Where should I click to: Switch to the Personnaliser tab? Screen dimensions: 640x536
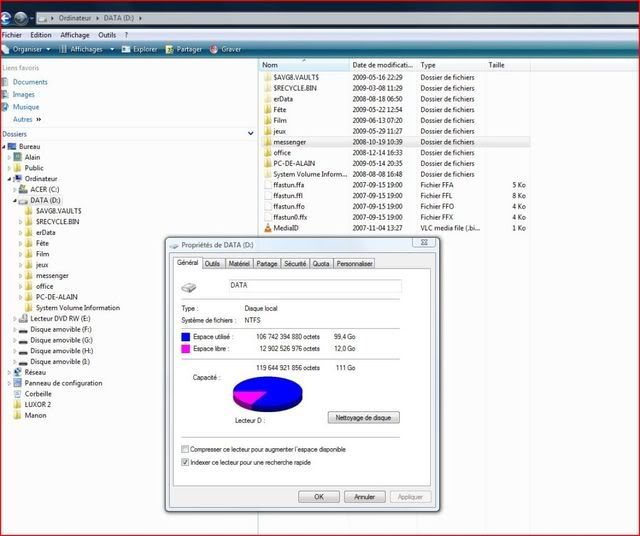click(x=354, y=264)
